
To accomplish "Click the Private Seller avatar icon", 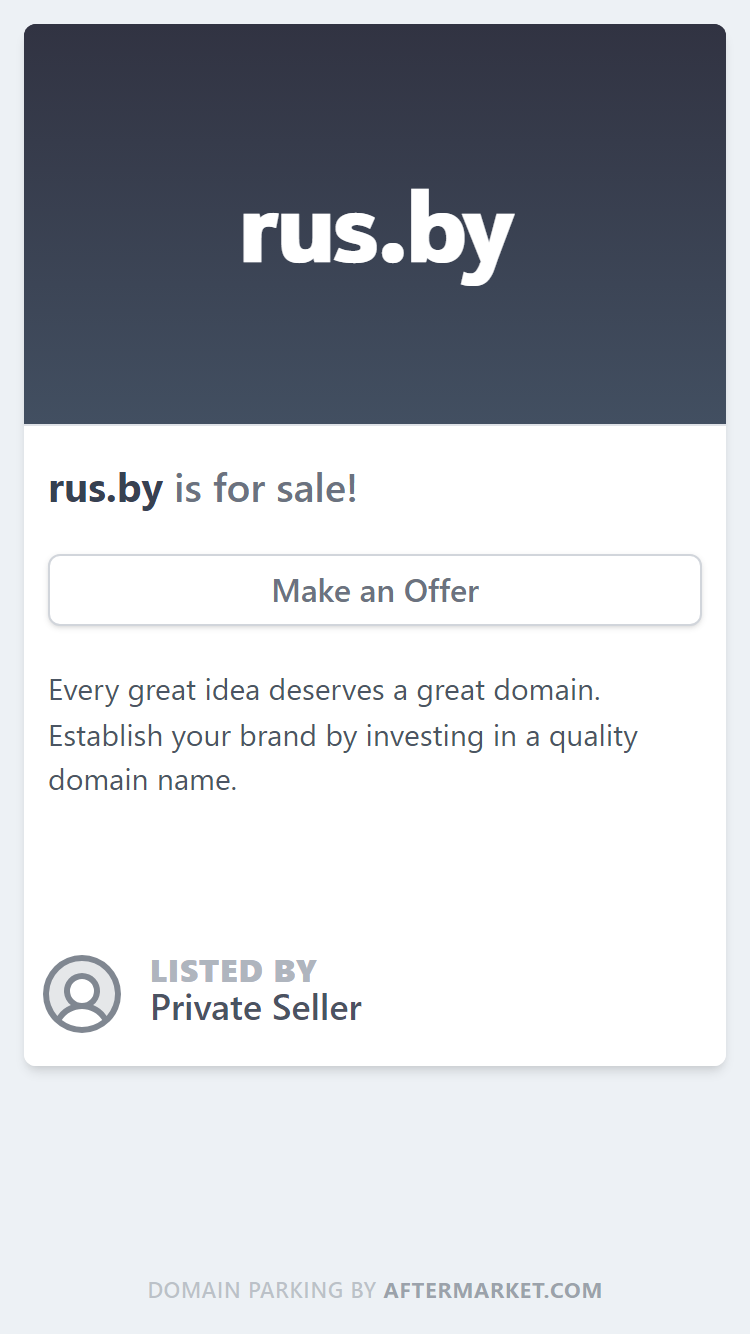I will 82,994.
